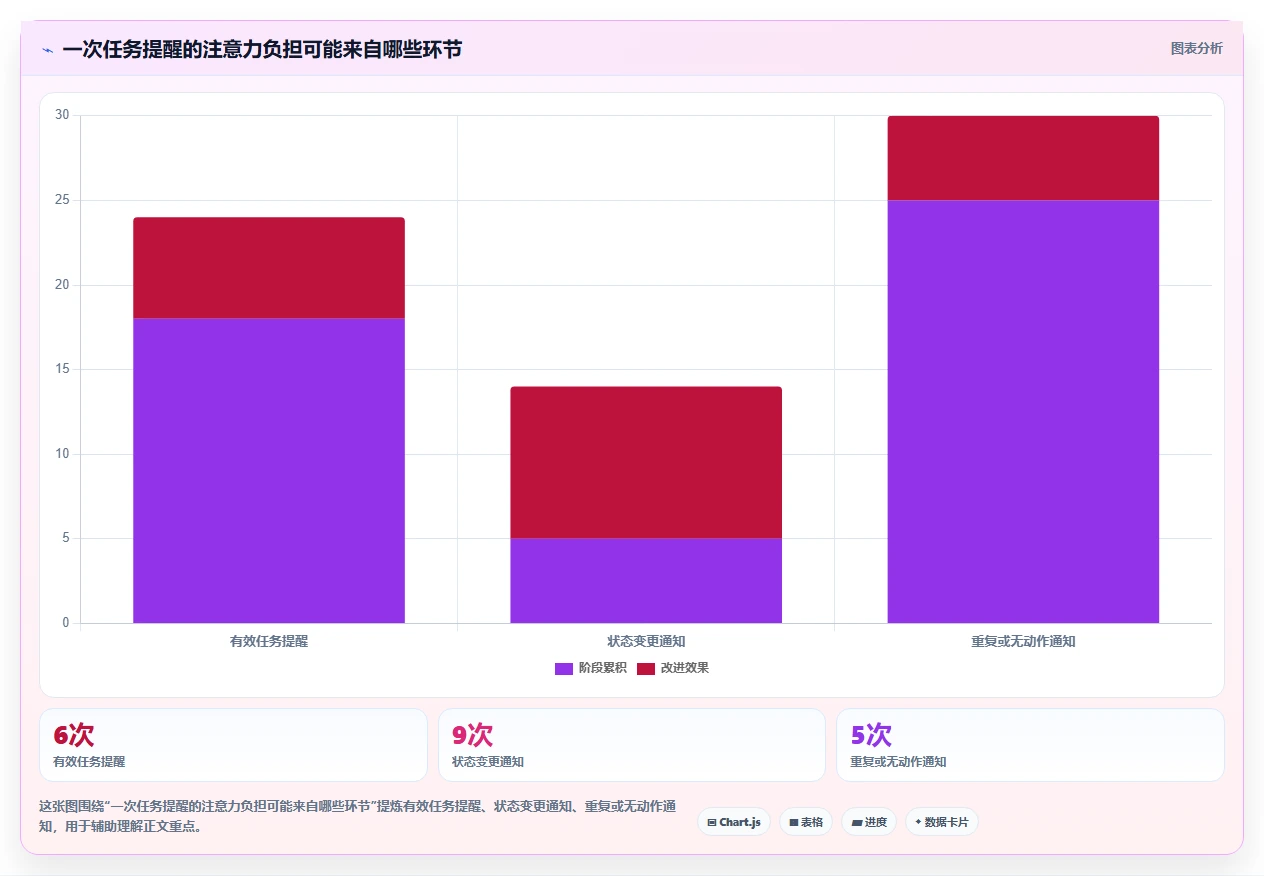
Task: Click red bar segment of 重复或无动作通知
Action: tap(1023, 158)
